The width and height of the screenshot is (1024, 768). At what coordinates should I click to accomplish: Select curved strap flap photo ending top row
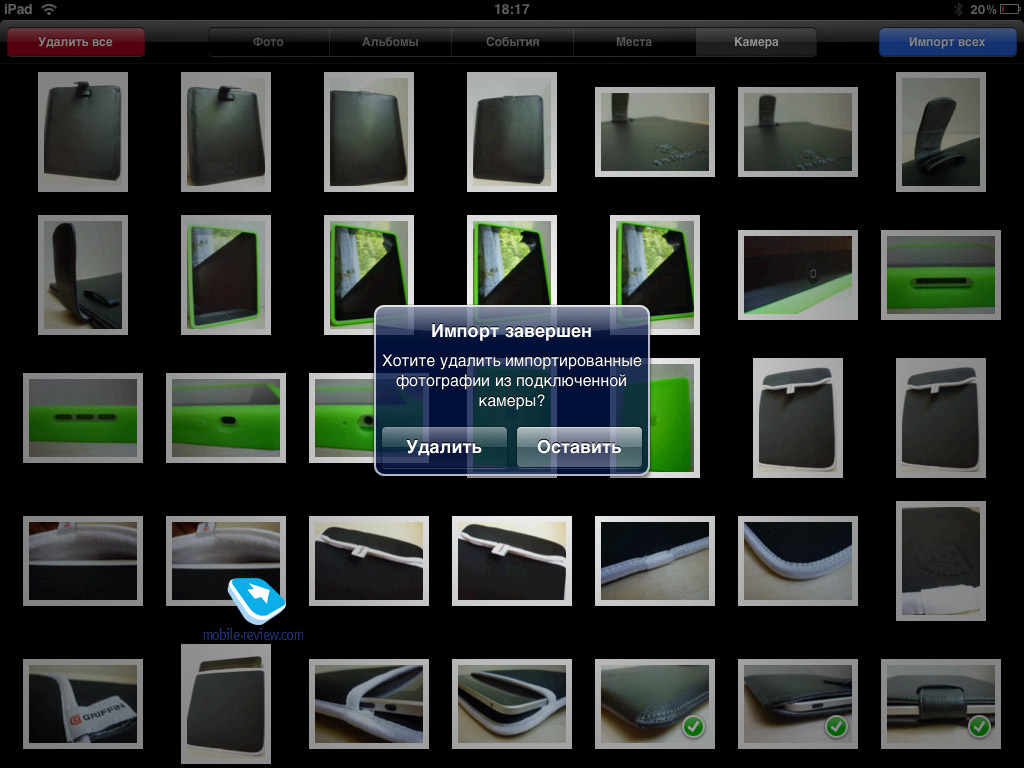click(941, 132)
